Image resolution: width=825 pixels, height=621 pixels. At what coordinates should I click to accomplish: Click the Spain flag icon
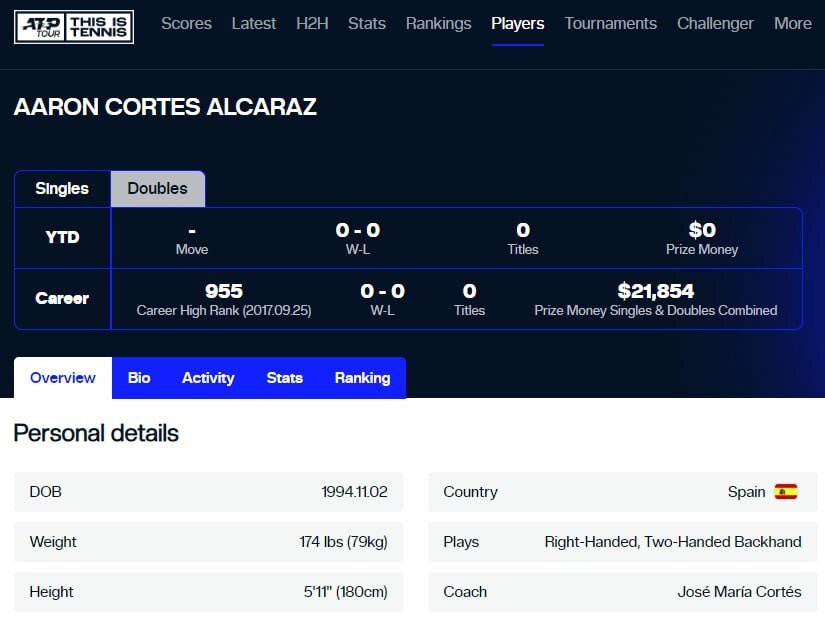(786, 492)
